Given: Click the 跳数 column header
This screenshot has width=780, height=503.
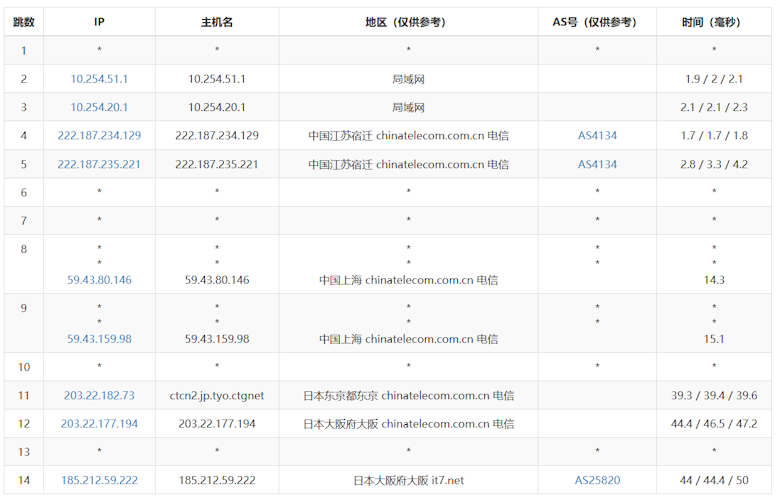Looking at the screenshot, I should (x=24, y=22).
